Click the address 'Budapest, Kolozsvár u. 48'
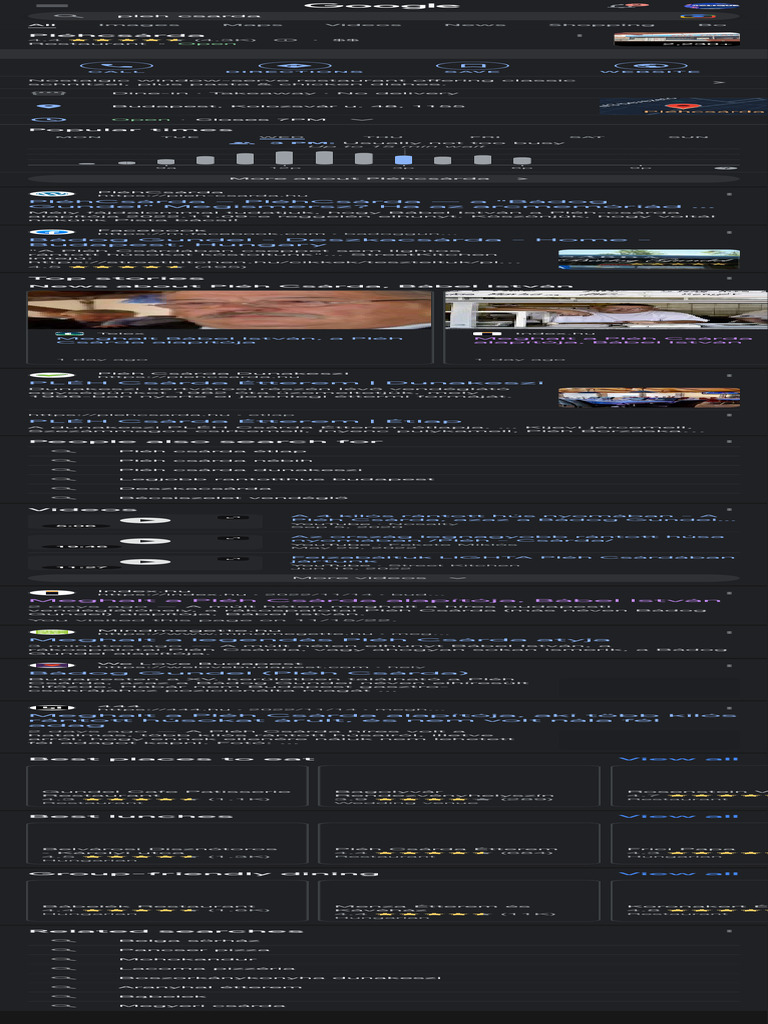Image resolution: width=768 pixels, height=1024 pixels. tap(288, 106)
